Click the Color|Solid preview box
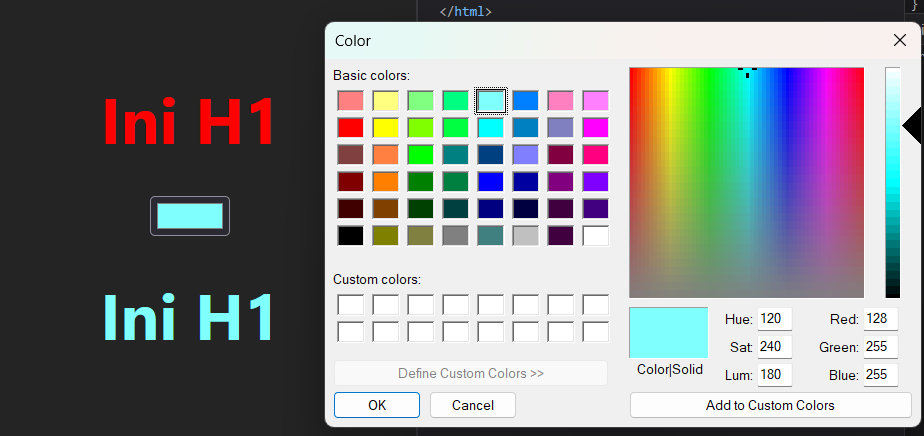Image resolution: width=924 pixels, height=436 pixels. coord(669,333)
